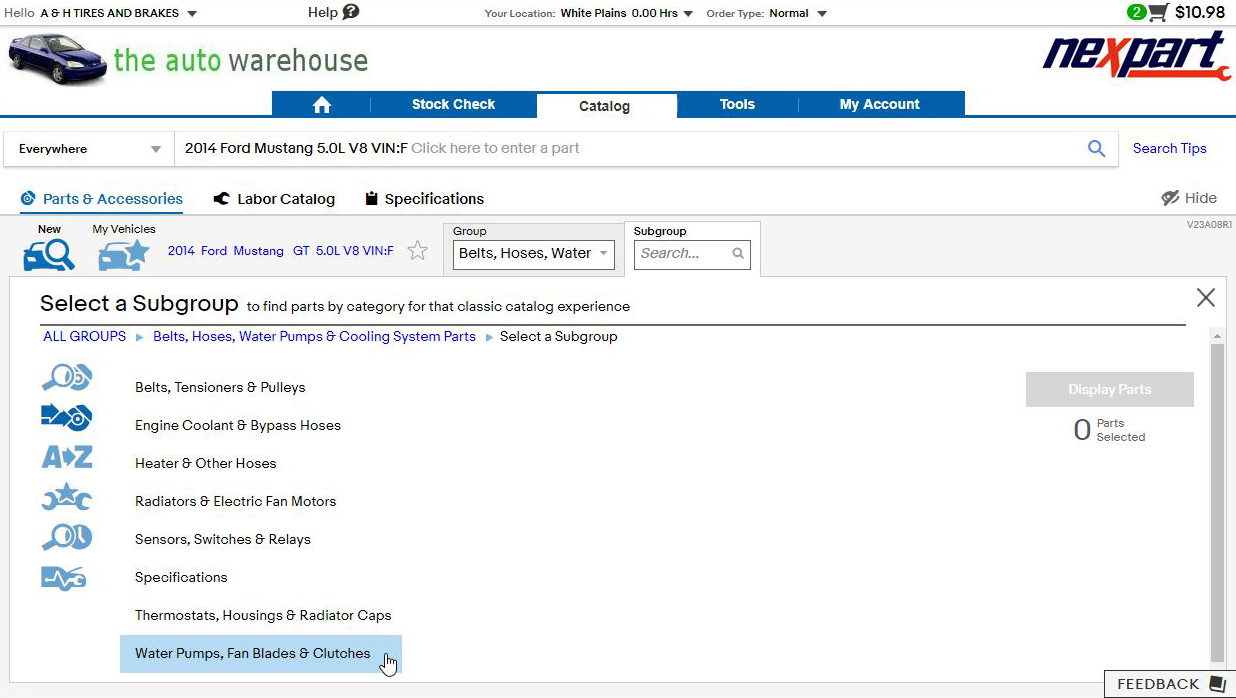Viewport: 1236px width, 698px height.
Task: Click the cart total $10.98
Action: coord(1200,13)
